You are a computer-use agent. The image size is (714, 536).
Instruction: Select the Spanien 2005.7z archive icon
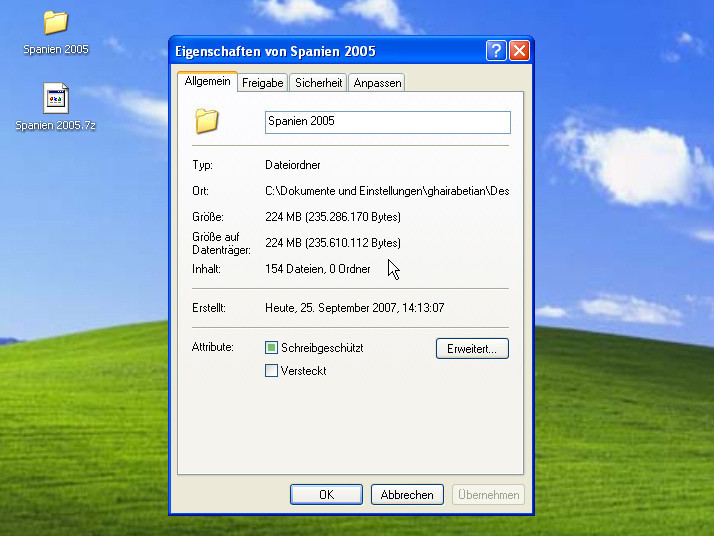[56, 98]
